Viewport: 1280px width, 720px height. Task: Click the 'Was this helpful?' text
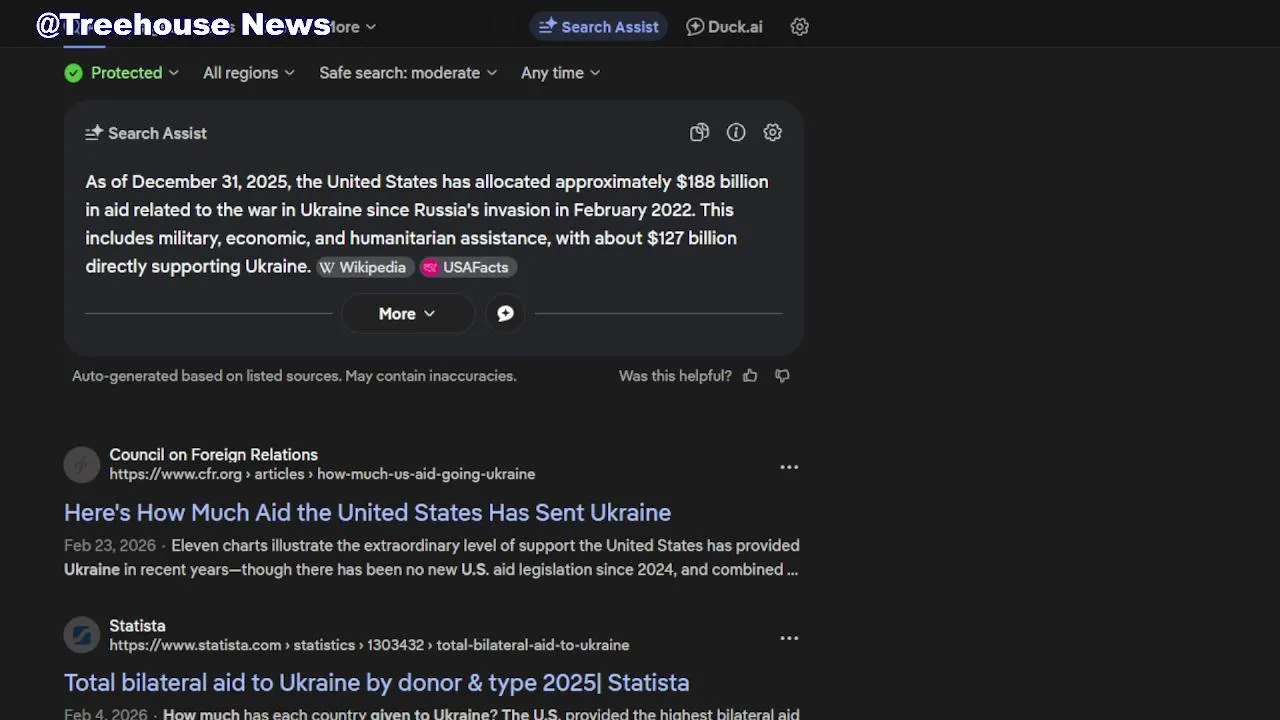(675, 376)
